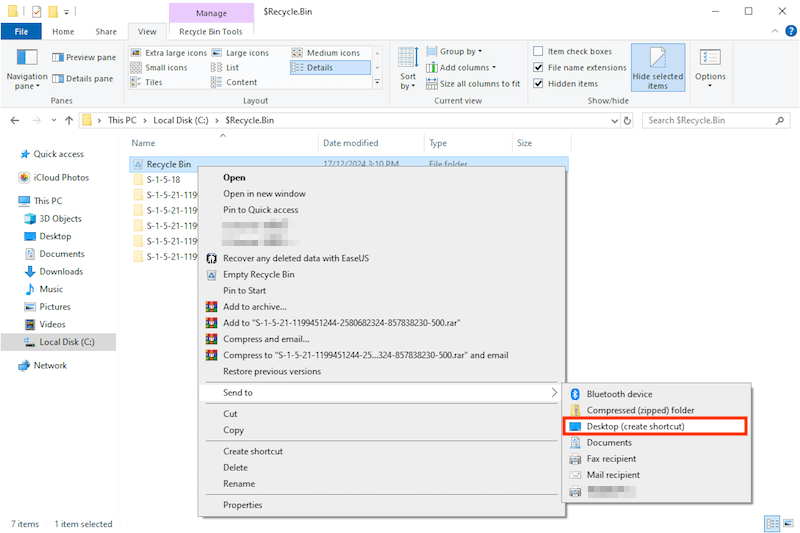This screenshot has height=533, width=800.
Task: Choose Pin to Quick access
Action: tap(261, 210)
